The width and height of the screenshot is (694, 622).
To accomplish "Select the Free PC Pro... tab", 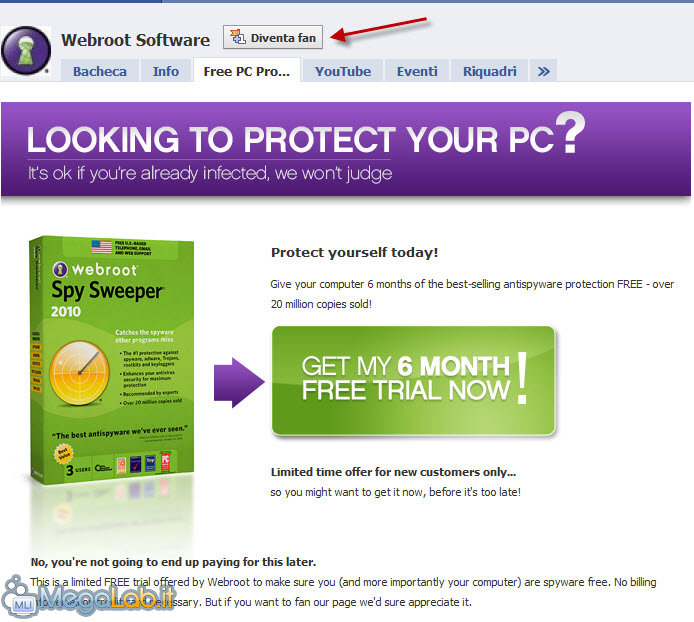I will [247, 71].
